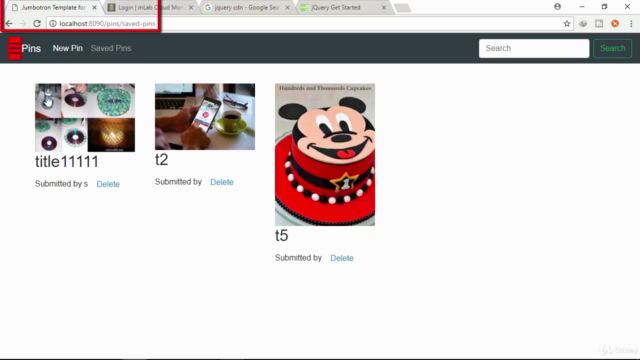Image resolution: width=640 pixels, height=360 pixels.
Task: Bookmark this page with the star icon
Action: pos(567,24)
